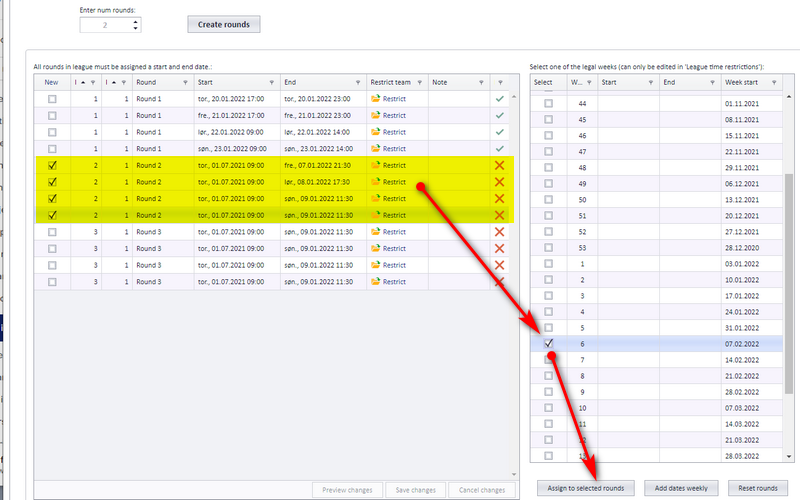
Task: Click the weeks list vertical scrollbar thumb
Action: click(789, 283)
